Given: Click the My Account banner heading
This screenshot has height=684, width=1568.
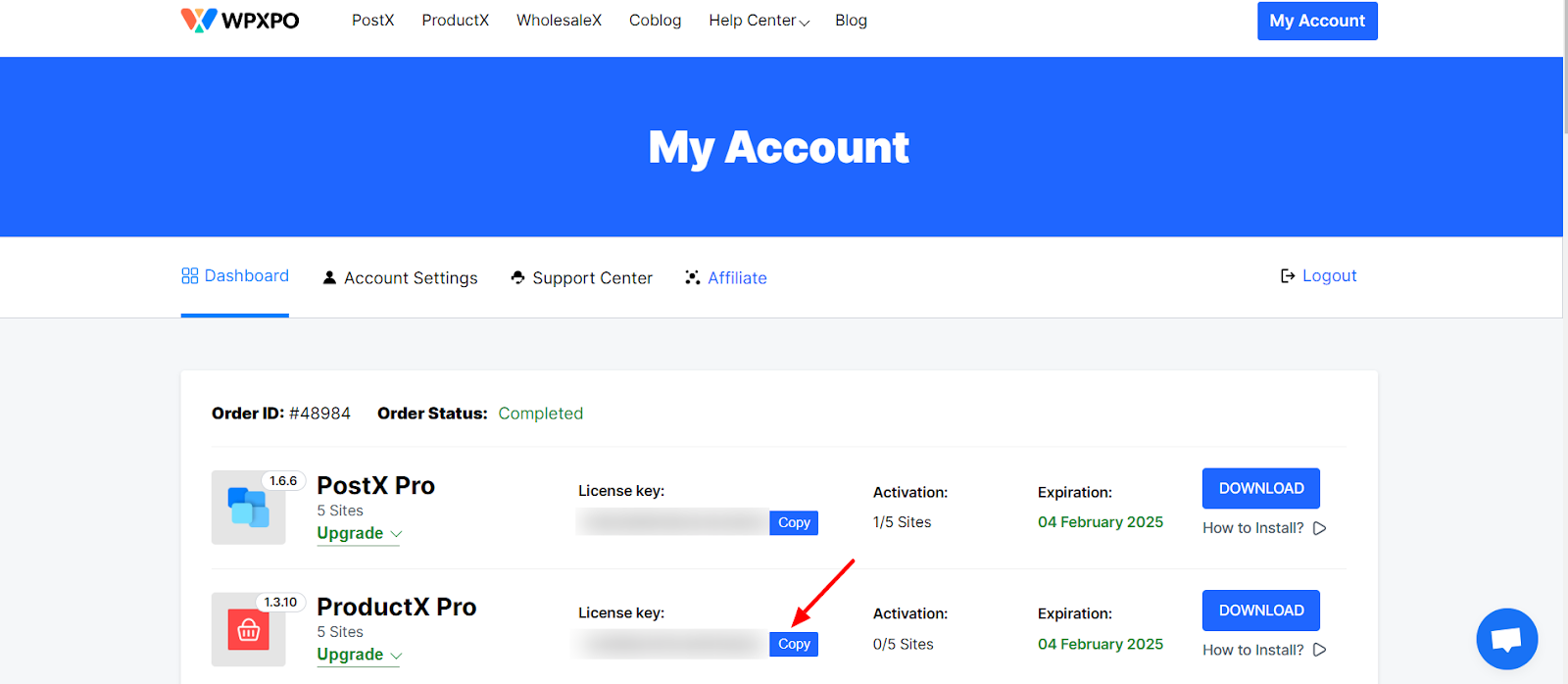Looking at the screenshot, I should click(x=779, y=148).
